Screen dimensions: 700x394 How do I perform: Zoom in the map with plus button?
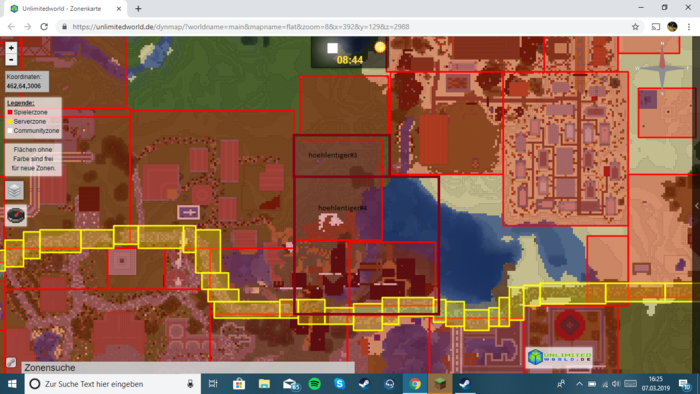[11, 48]
